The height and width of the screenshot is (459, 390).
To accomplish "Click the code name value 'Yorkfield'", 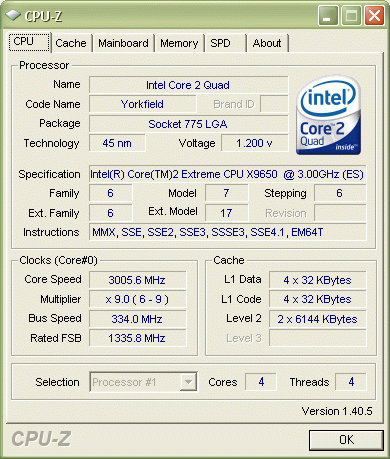I will 142,104.
